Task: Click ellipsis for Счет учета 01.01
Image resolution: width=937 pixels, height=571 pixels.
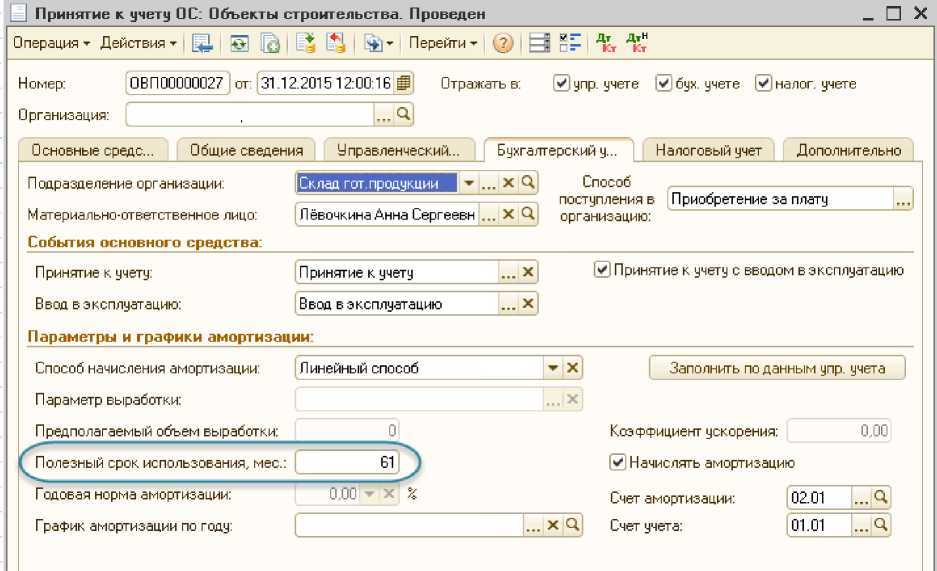Action: pos(861,526)
